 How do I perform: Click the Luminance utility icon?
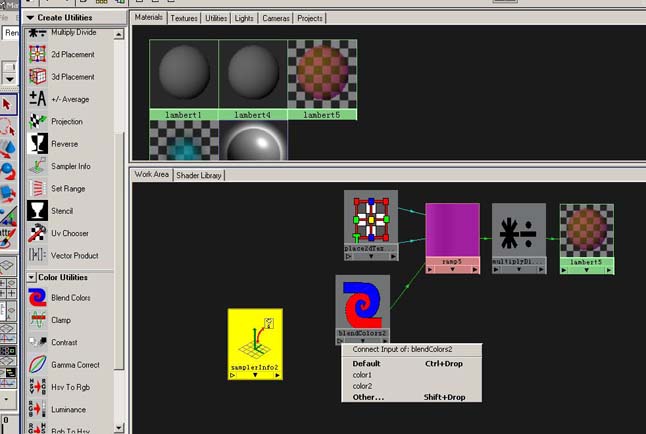point(37,409)
